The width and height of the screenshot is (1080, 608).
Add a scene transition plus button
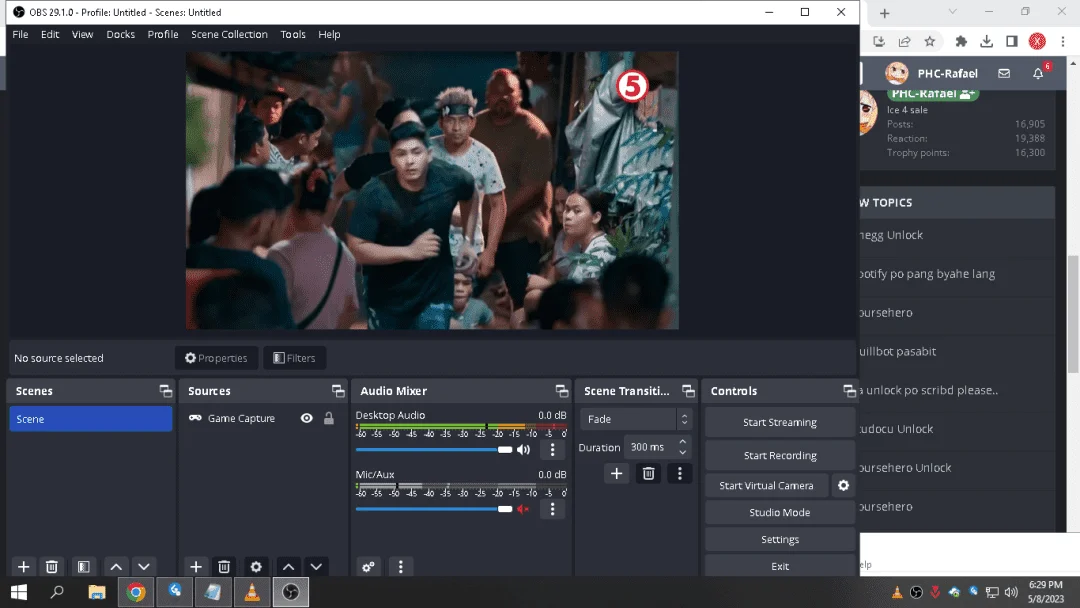(x=616, y=473)
